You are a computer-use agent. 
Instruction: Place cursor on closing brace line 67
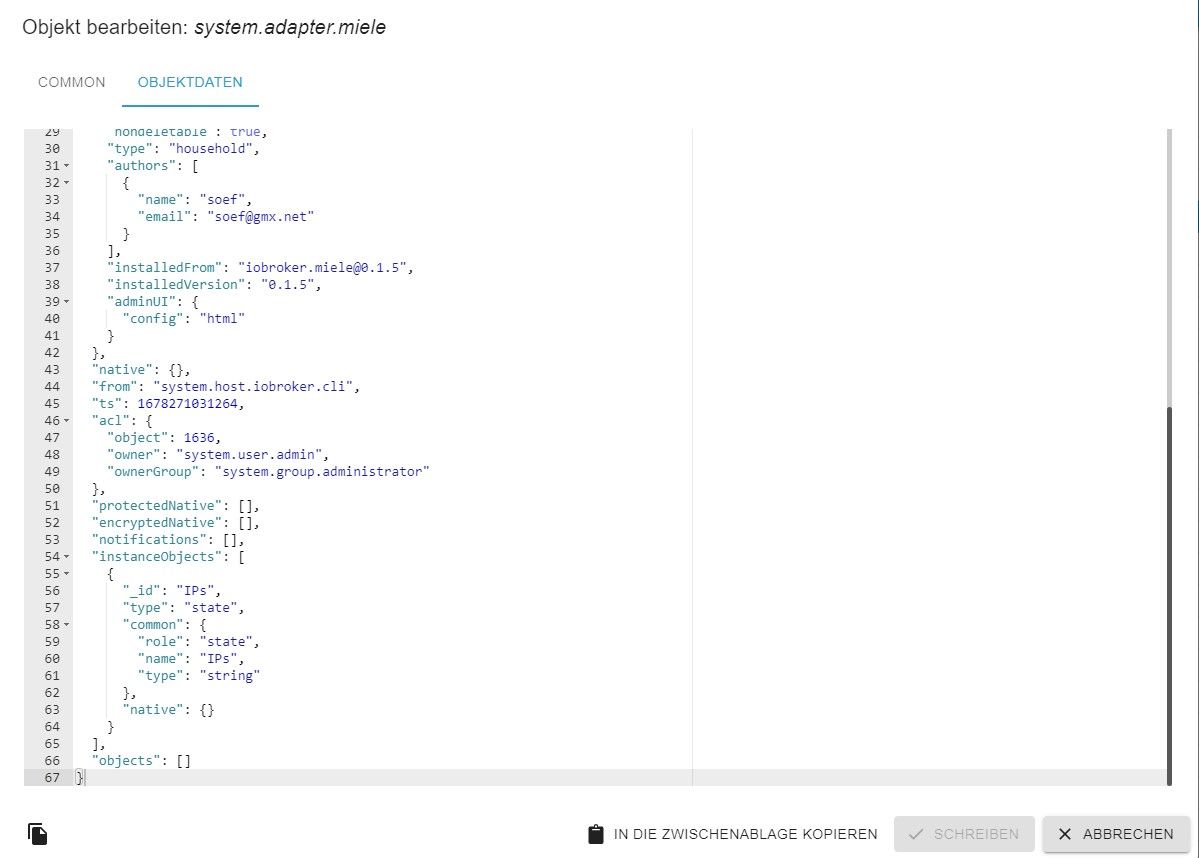tap(80, 778)
